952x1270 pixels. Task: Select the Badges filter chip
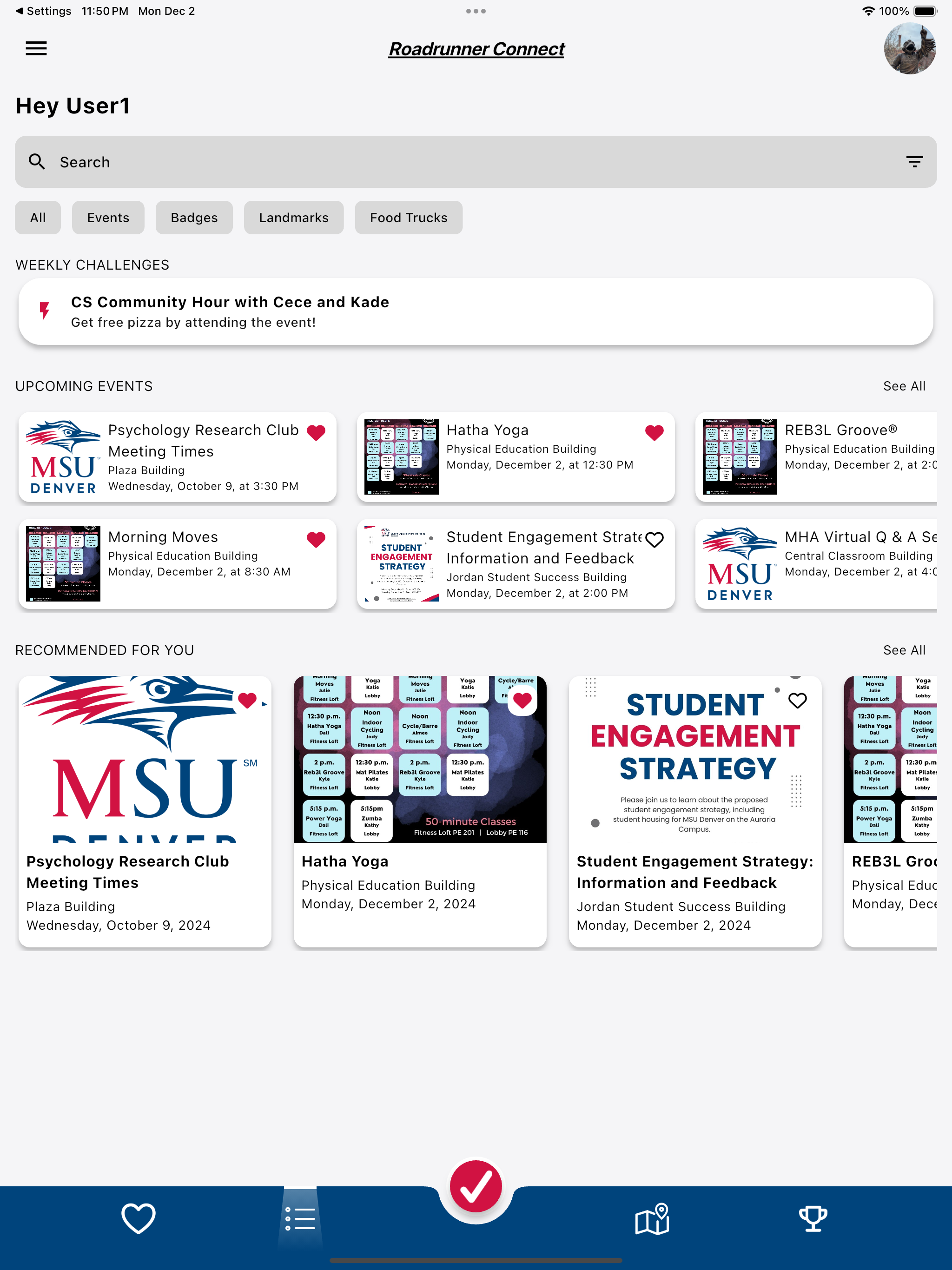click(194, 218)
